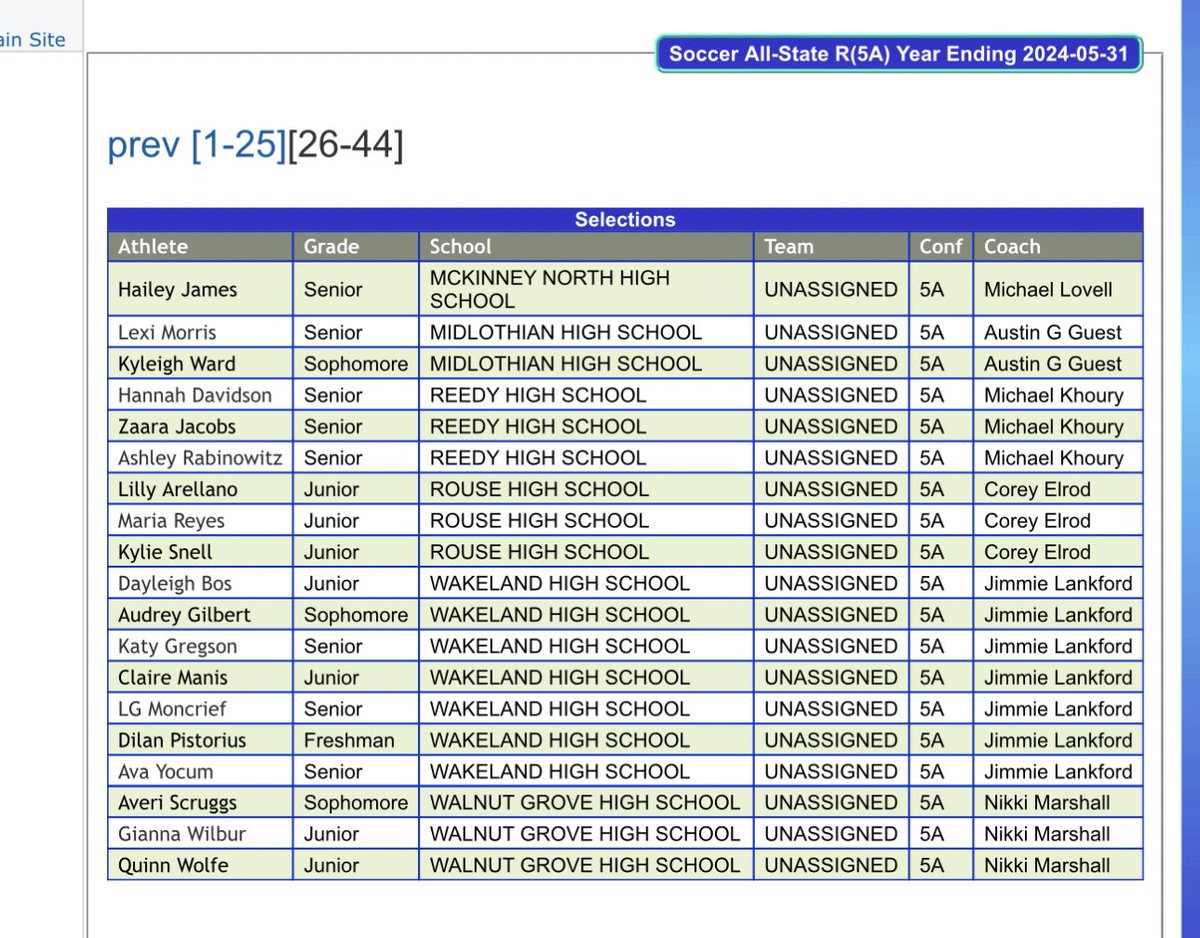Select athlete Ashley Rabinowitz
Viewport: 1200px width, 938px height.
tap(200, 458)
